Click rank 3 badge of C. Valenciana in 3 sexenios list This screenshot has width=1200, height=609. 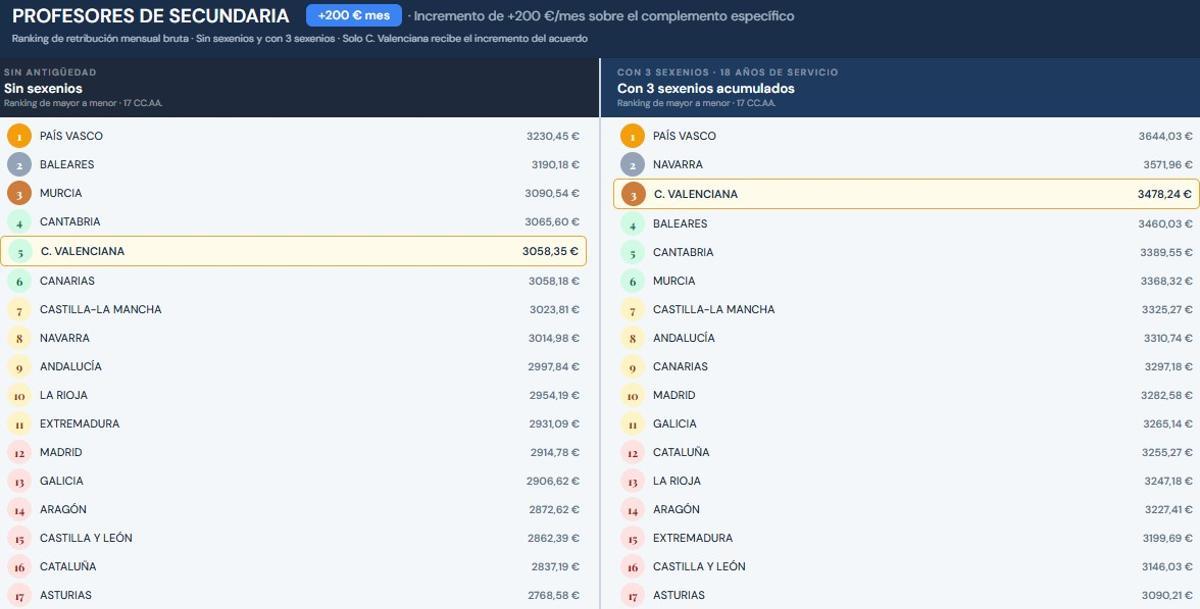633,194
